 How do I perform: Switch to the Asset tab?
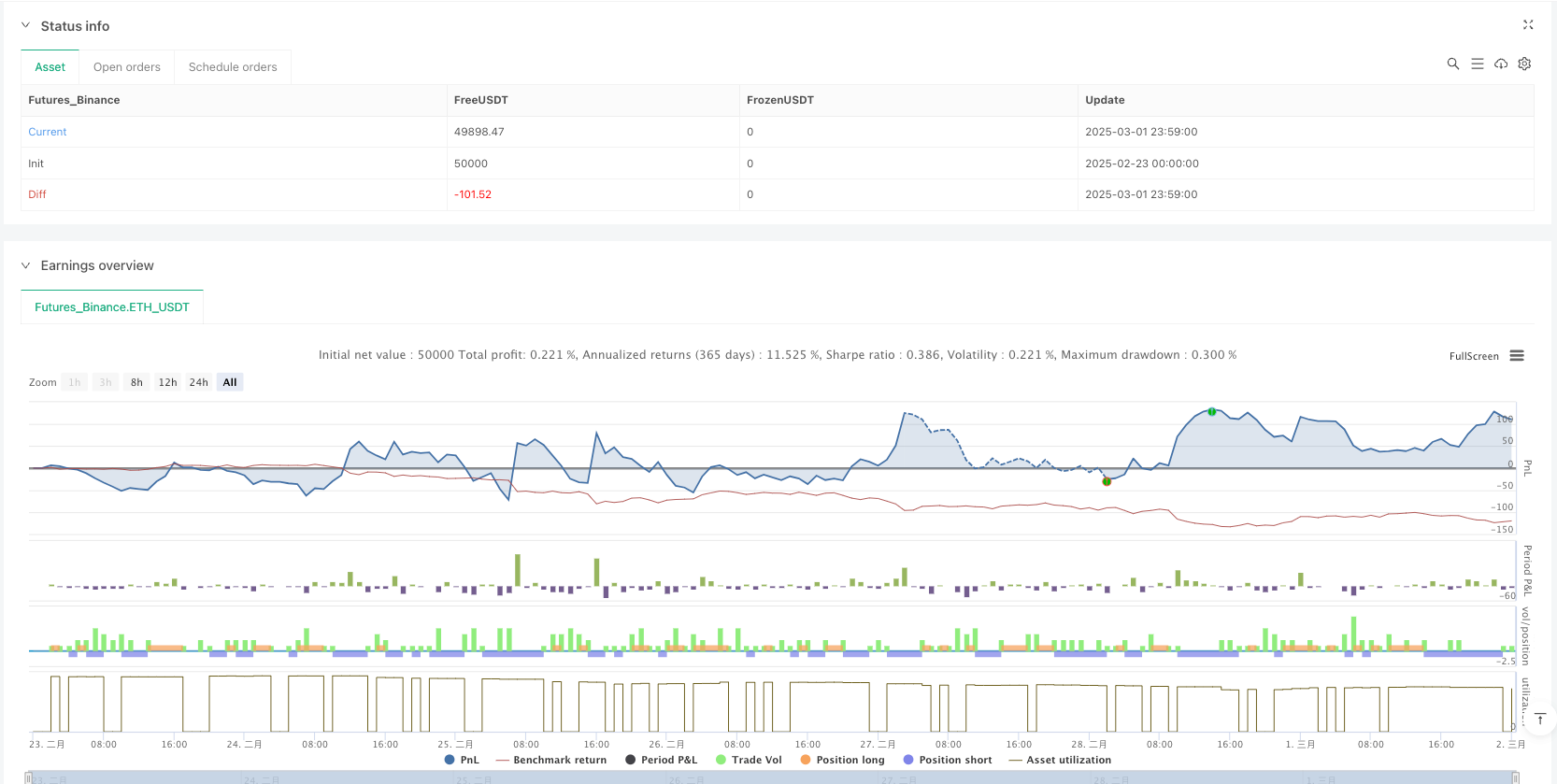tap(50, 67)
